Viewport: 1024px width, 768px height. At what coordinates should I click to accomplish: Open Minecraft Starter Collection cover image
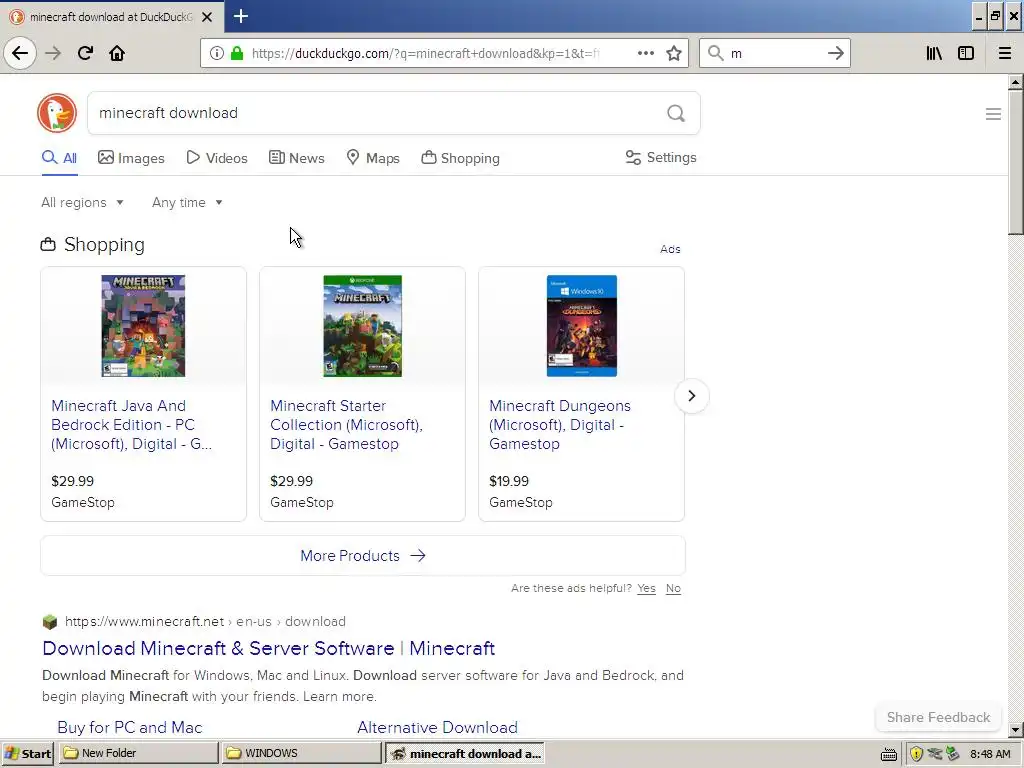coord(362,325)
